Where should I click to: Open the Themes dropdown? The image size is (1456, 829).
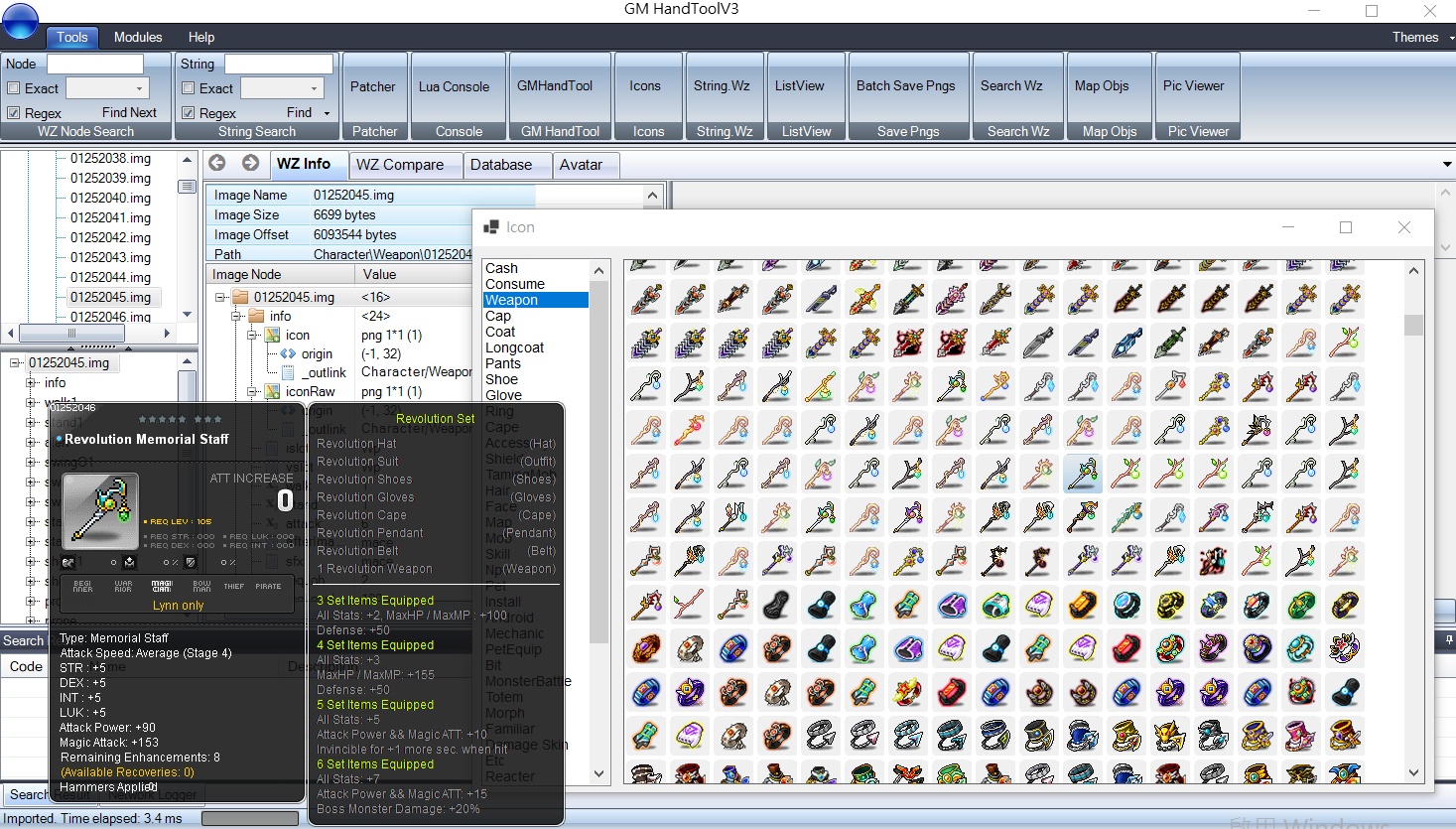[1422, 38]
